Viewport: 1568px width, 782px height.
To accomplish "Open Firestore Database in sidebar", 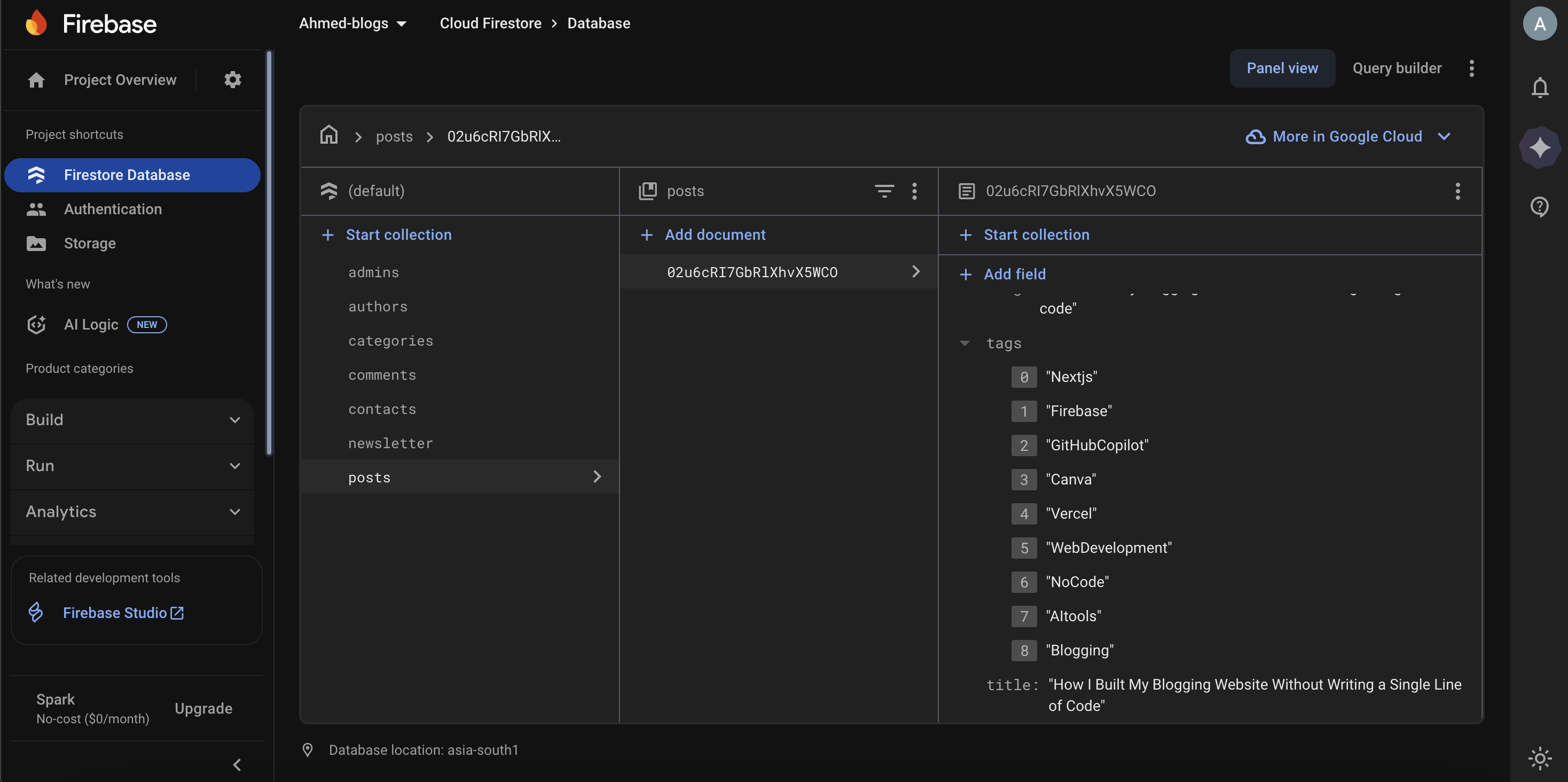I will pos(132,175).
